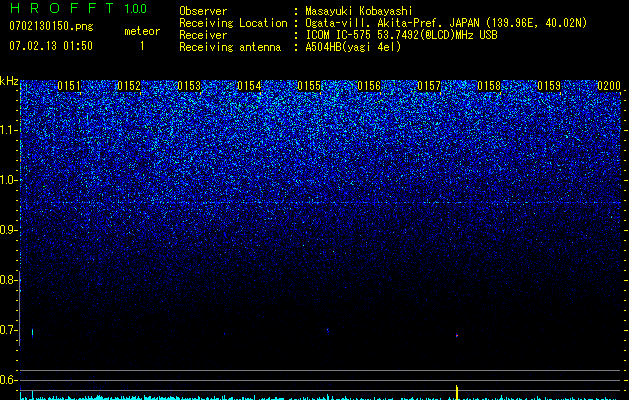Click the 1.1 kHz frequency label
The image size is (629, 400).
click(x=8, y=130)
